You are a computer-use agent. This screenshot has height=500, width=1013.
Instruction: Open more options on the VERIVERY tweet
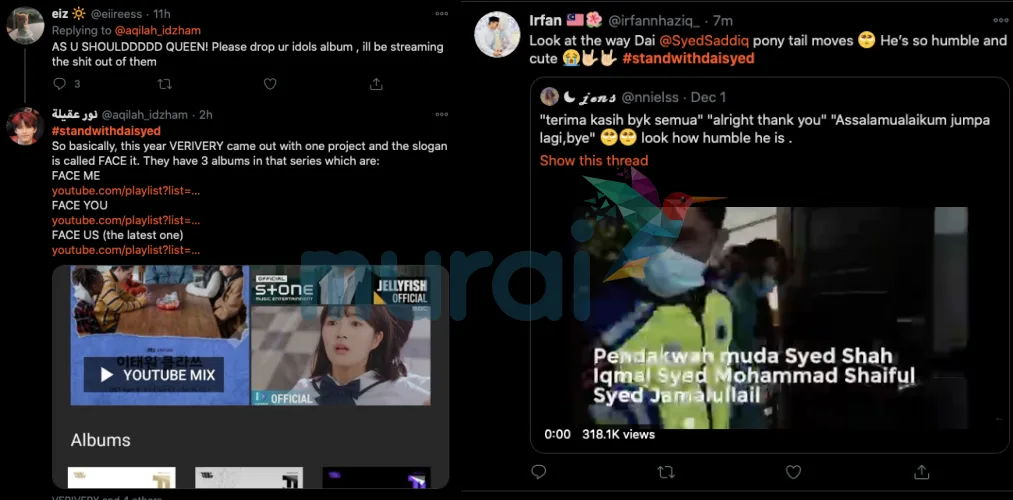point(441,113)
